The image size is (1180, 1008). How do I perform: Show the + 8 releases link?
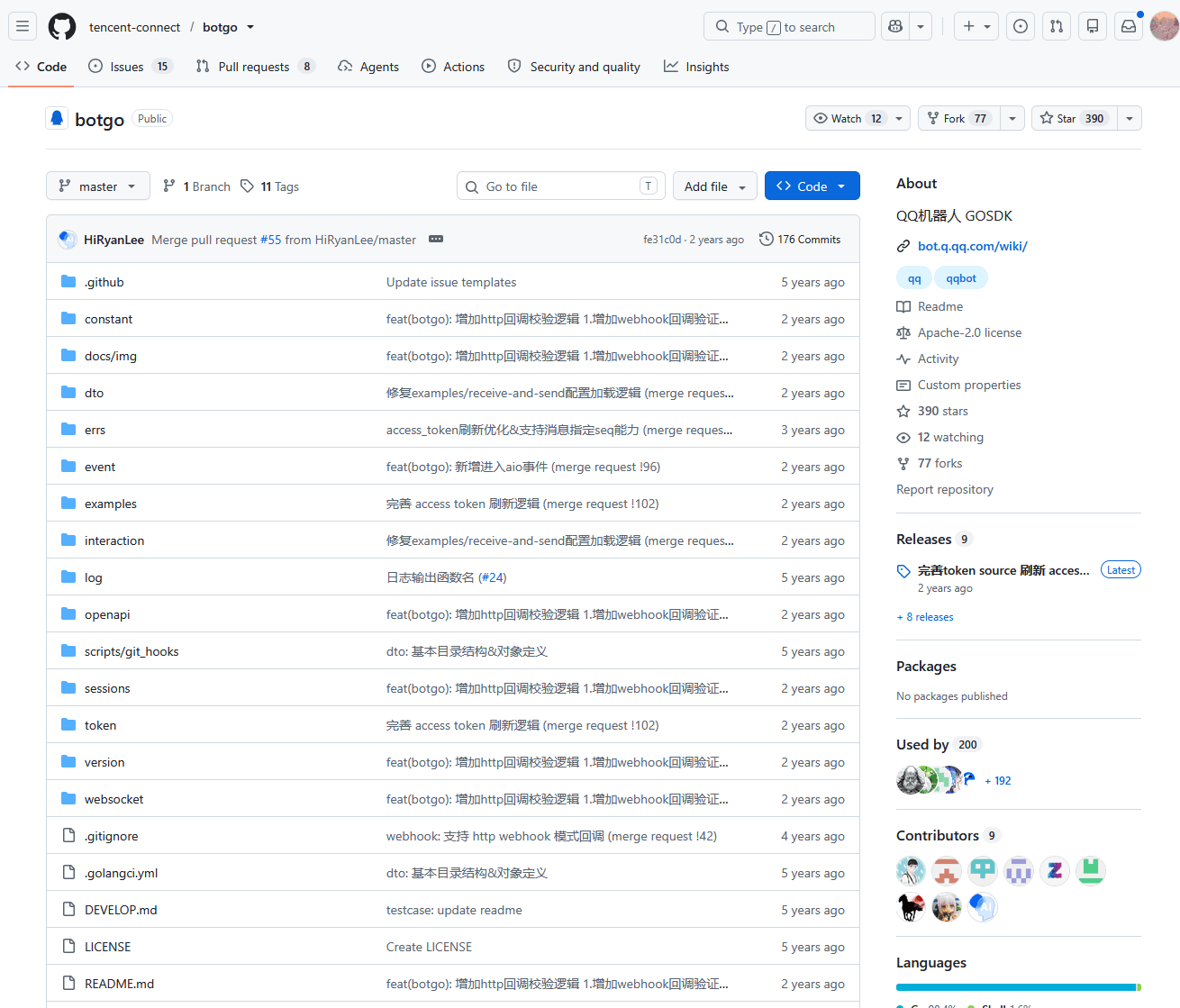[x=925, y=617]
